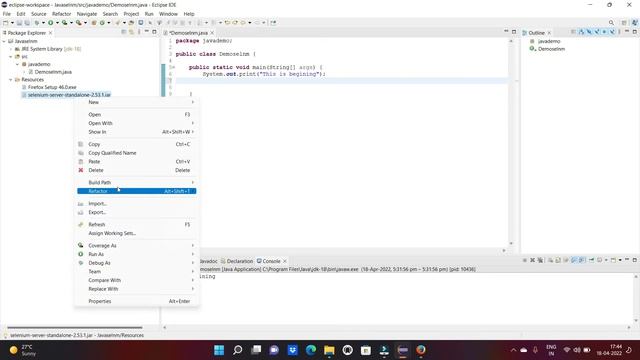The image size is (640, 360).
Task: Open the Navigate menu in menu bar
Action: pos(87,14)
